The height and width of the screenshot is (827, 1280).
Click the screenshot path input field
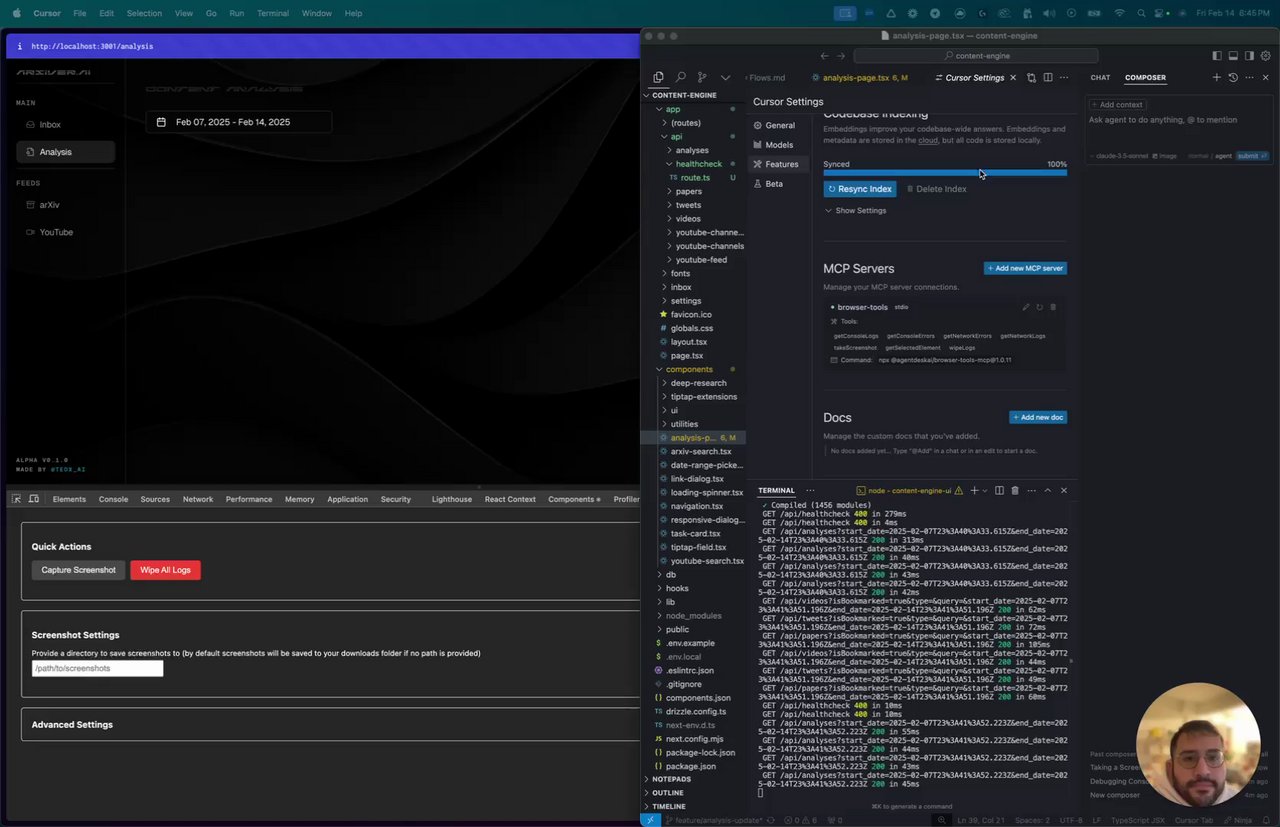(97, 668)
